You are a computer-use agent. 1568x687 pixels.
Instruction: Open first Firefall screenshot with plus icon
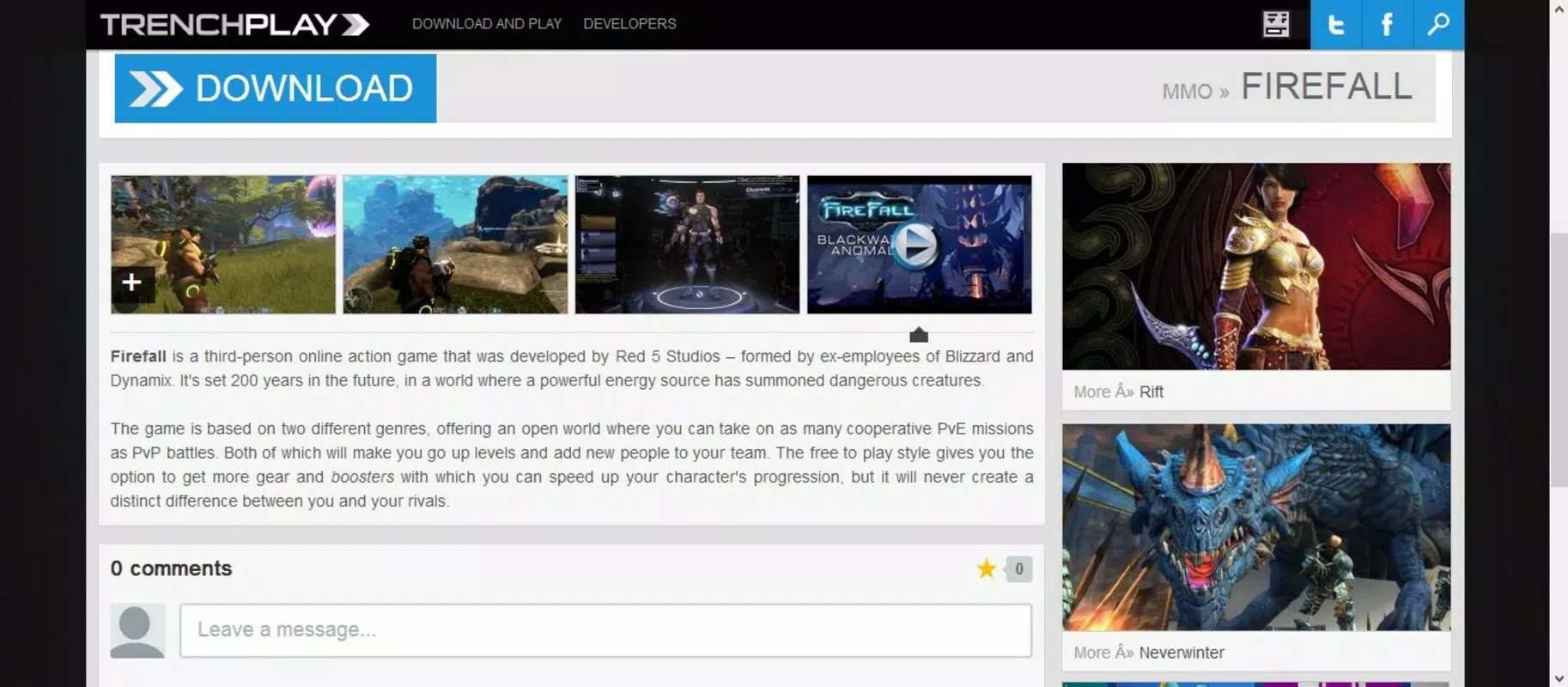(x=223, y=245)
